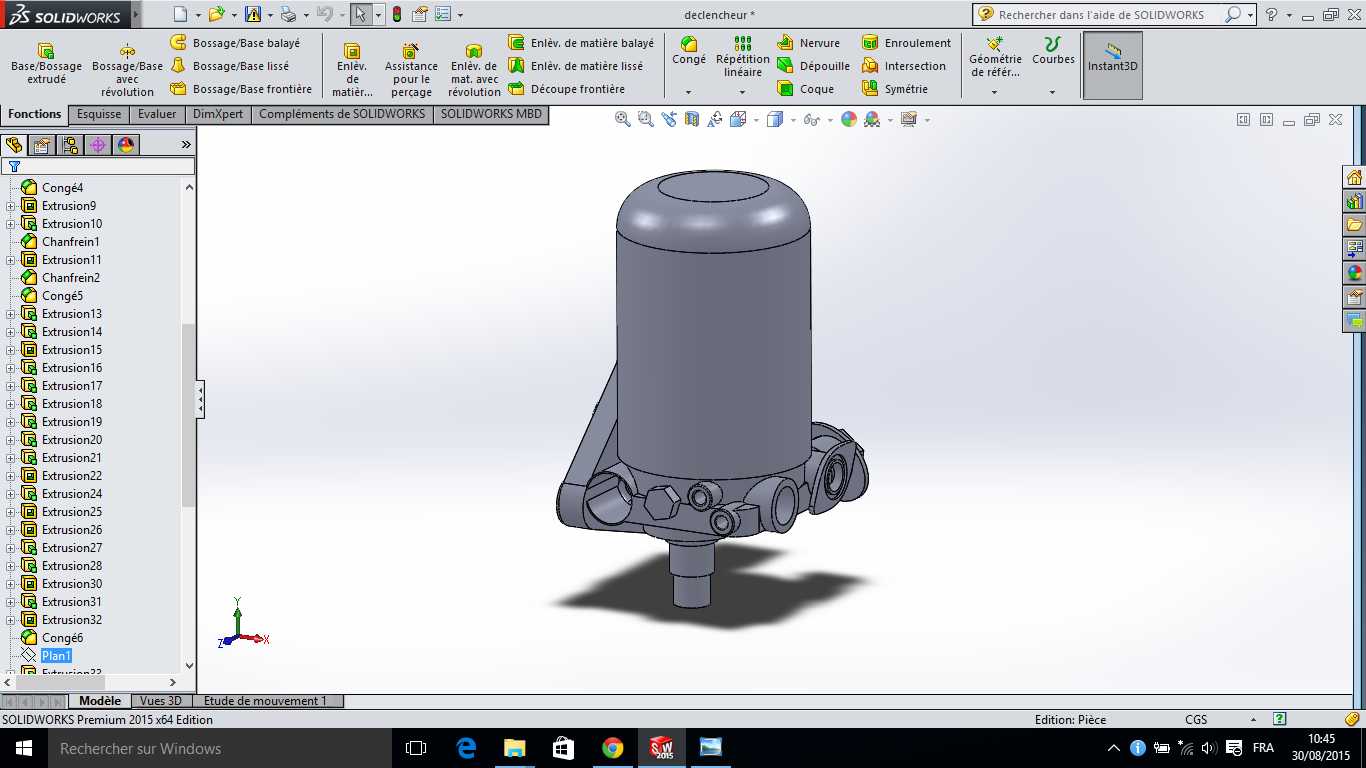Create a new document from quick toolbar

tap(180, 14)
